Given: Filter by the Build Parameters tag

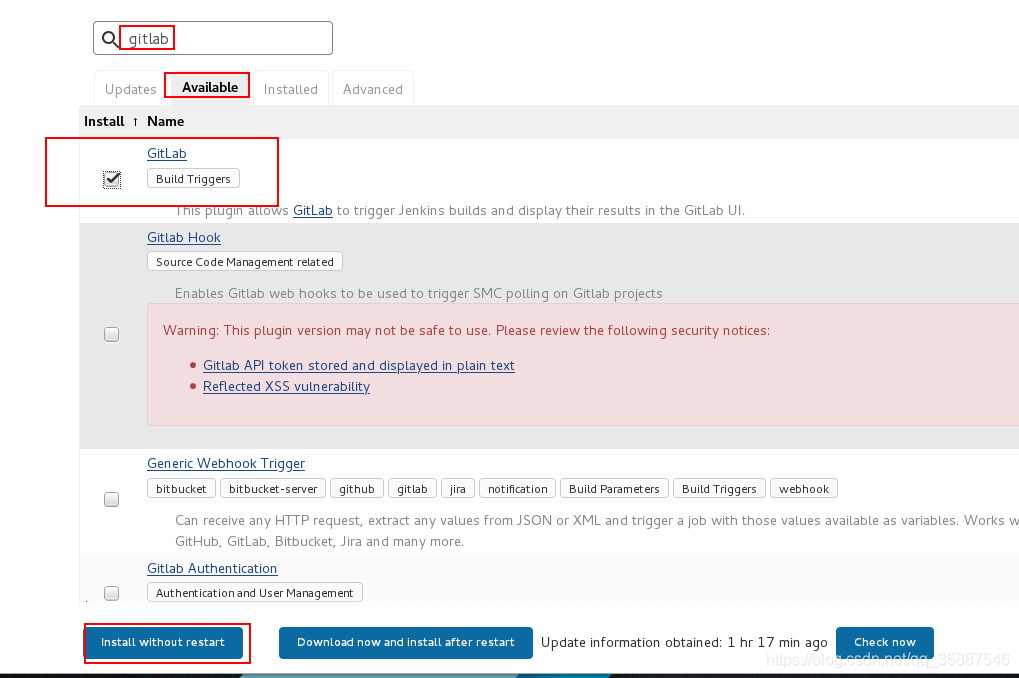Looking at the screenshot, I should pyautogui.click(x=614, y=489).
